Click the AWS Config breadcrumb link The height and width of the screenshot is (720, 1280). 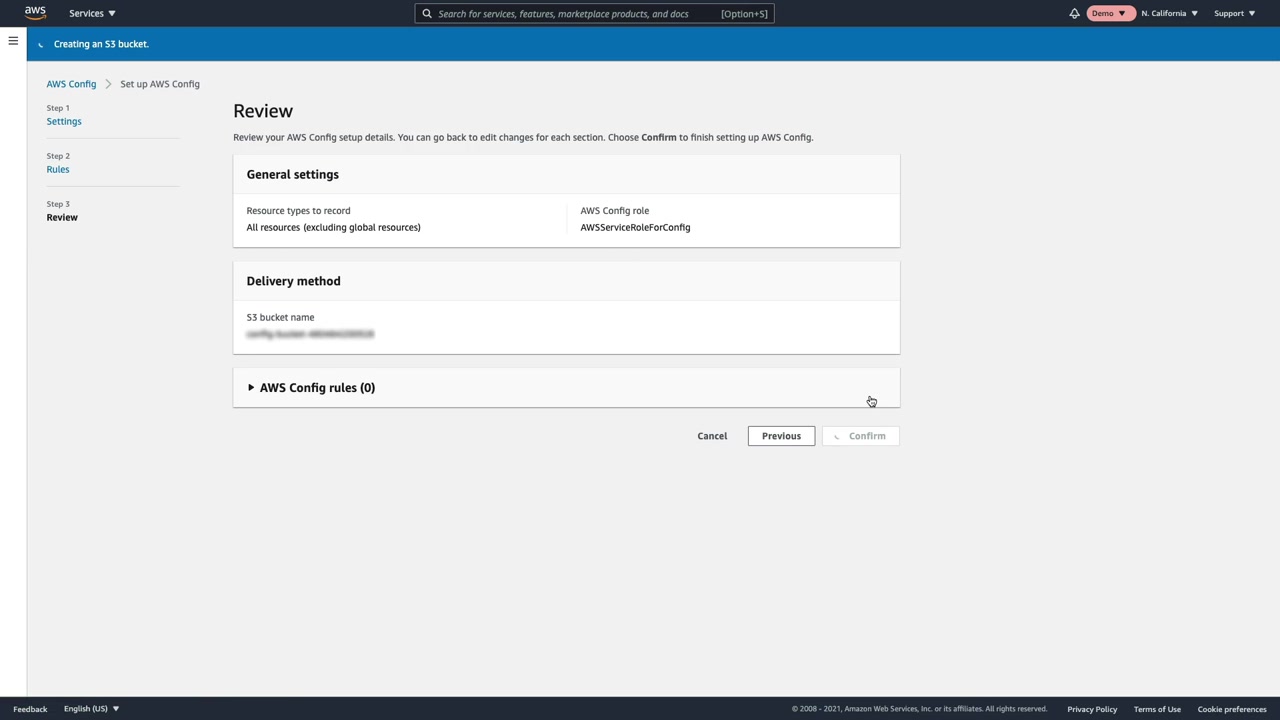(71, 84)
